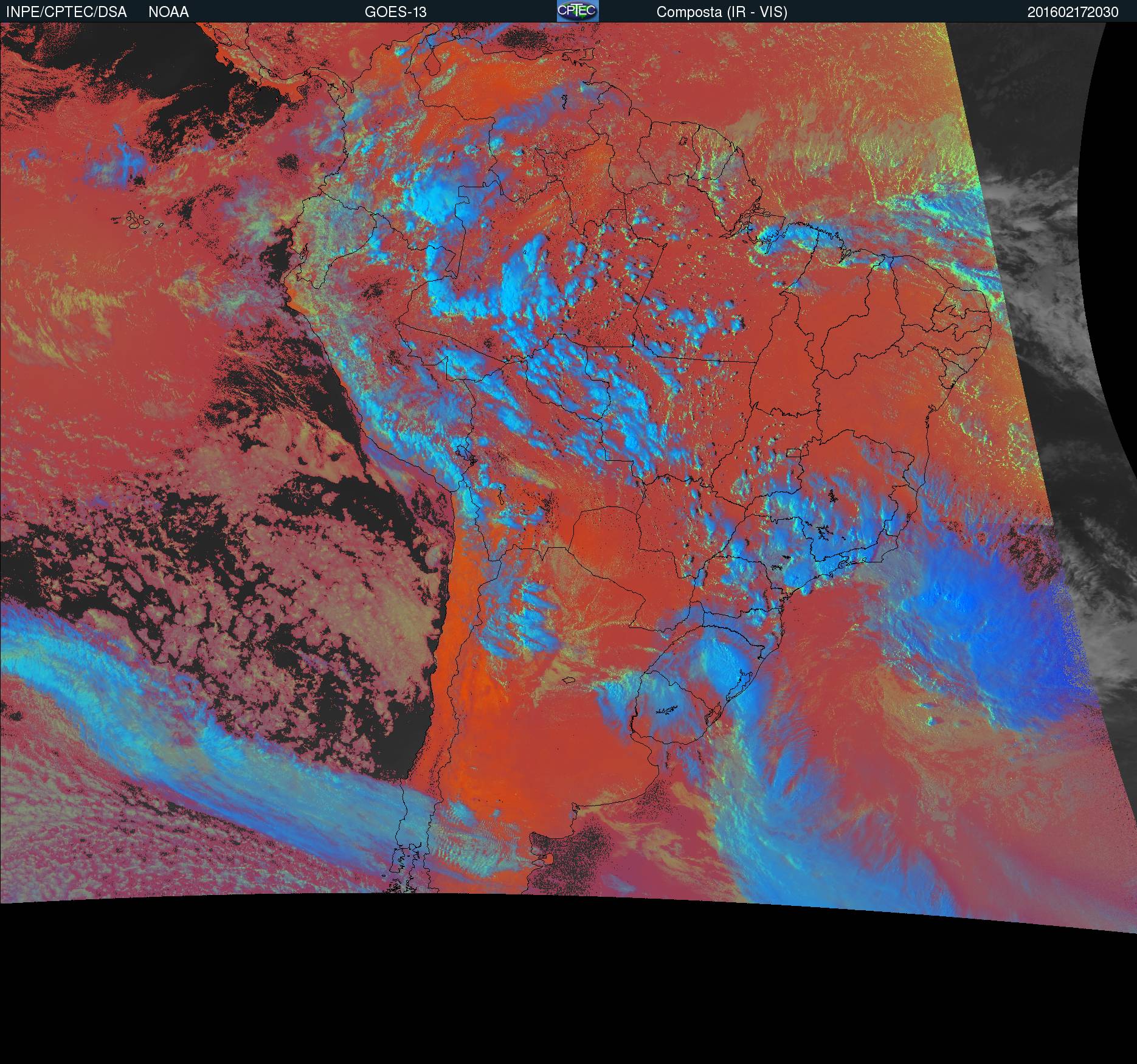
Task: Select the INPE/CPTEC/DSA header text
Action: click(66, 12)
